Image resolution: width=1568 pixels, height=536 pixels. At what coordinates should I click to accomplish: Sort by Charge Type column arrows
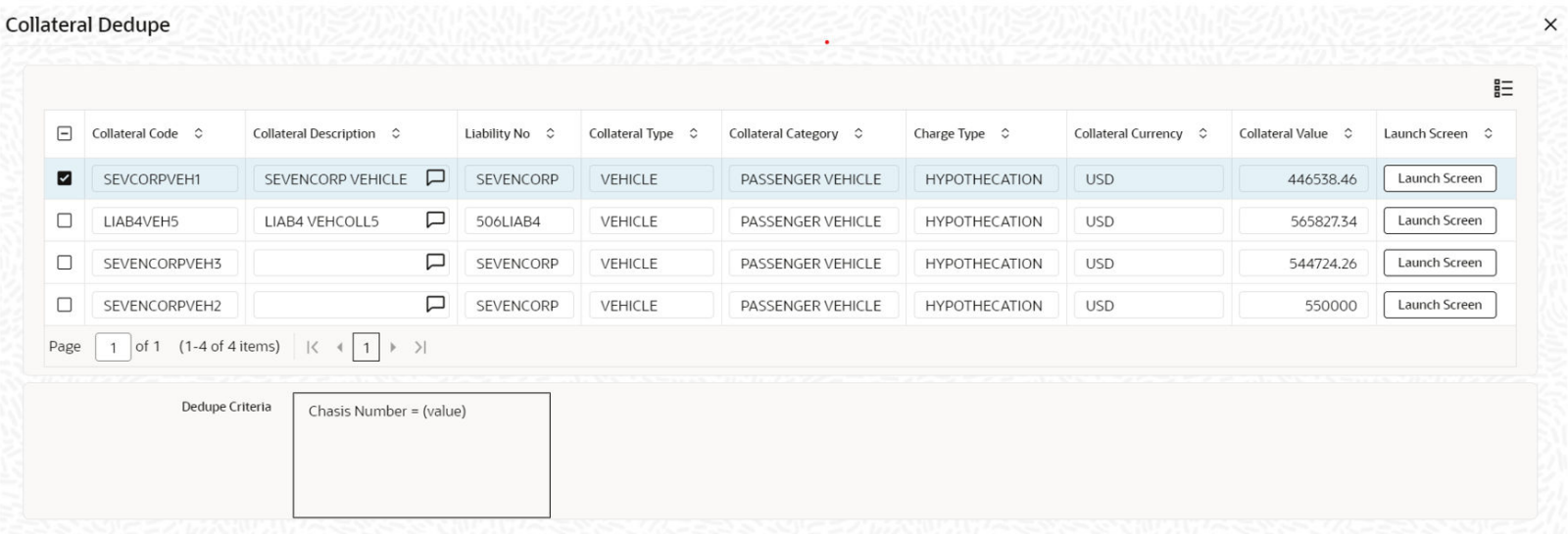(x=1005, y=133)
